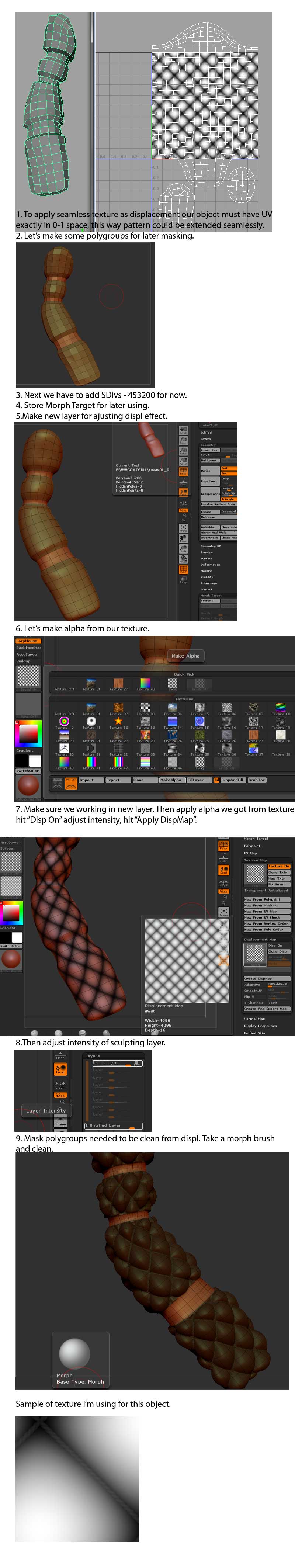
Task: Activate the Move tool icon
Action: pos(184,539)
